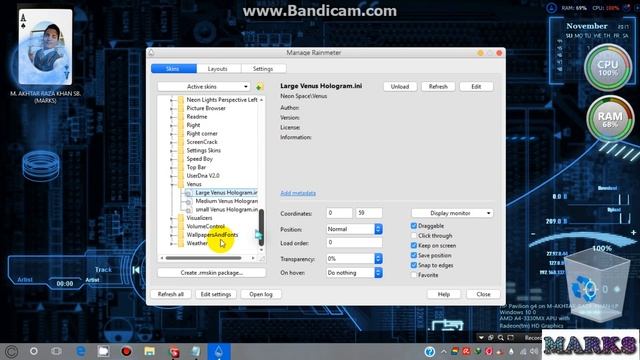This screenshot has height=360, width=640.
Task: Click the Y coordinate field showing 59
Action: (x=369, y=213)
